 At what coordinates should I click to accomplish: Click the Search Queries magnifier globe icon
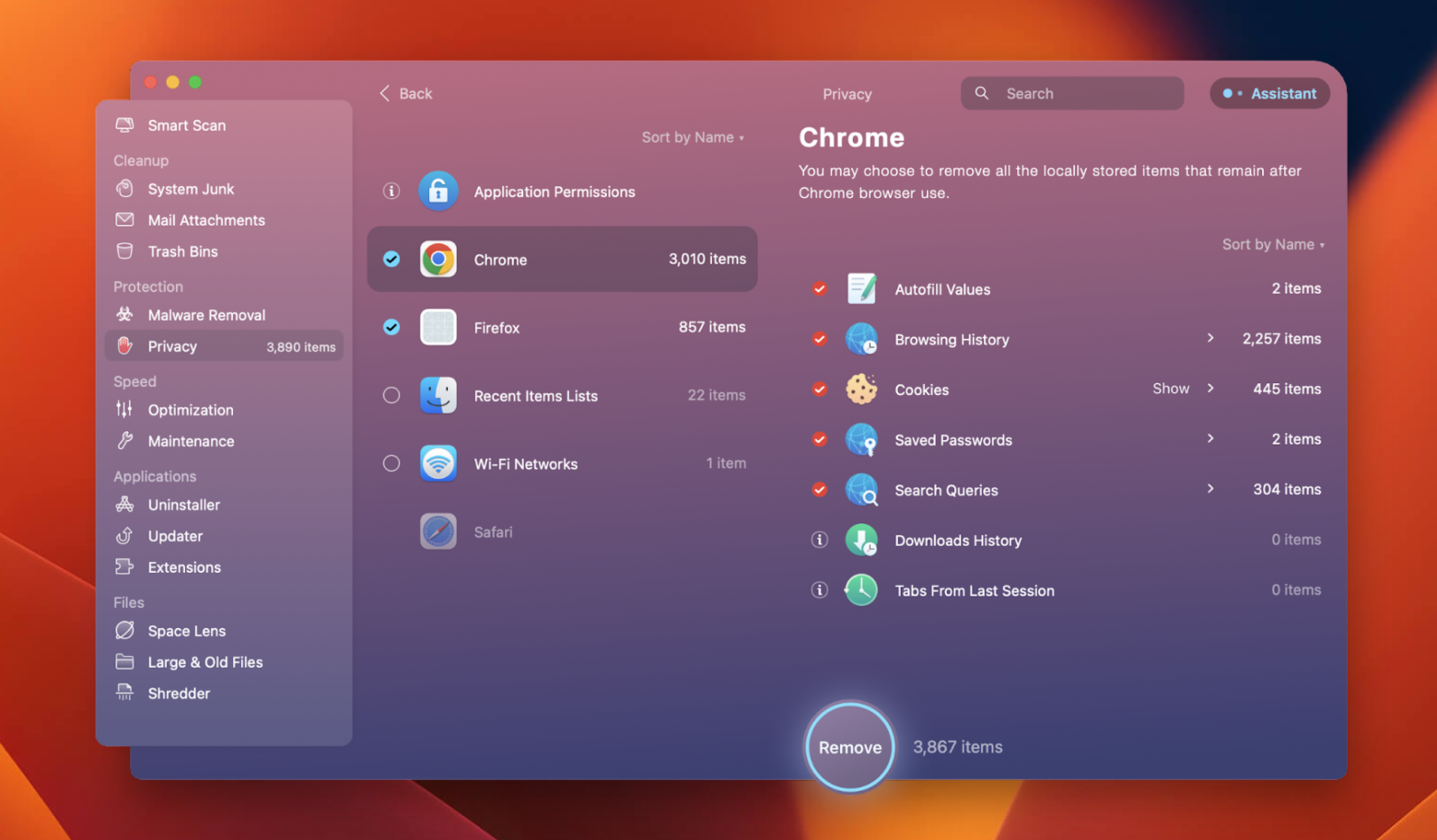(x=861, y=489)
